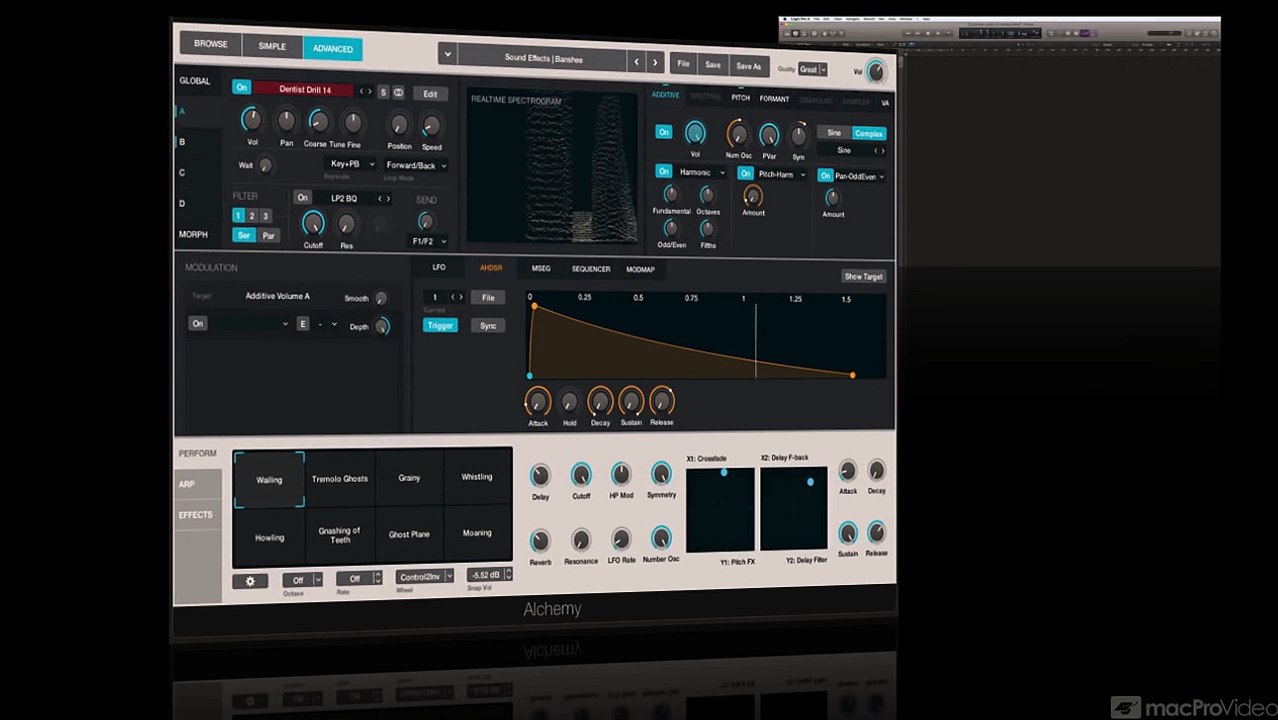Viewport: 1278px width, 720px height.
Task: Click the File button in the top bar
Action: [x=683, y=64]
